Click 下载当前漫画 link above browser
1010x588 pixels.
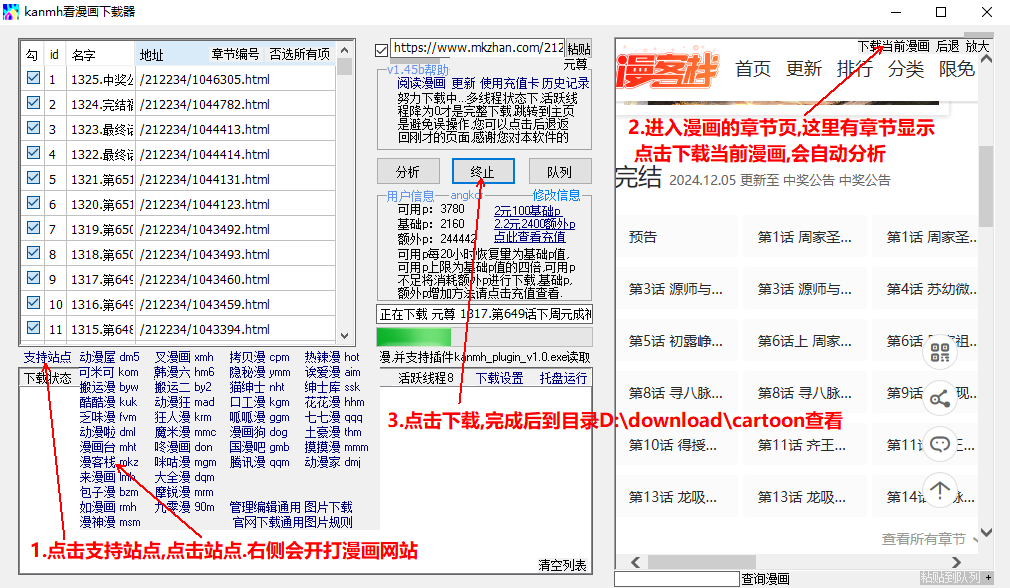[x=893, y=46]
